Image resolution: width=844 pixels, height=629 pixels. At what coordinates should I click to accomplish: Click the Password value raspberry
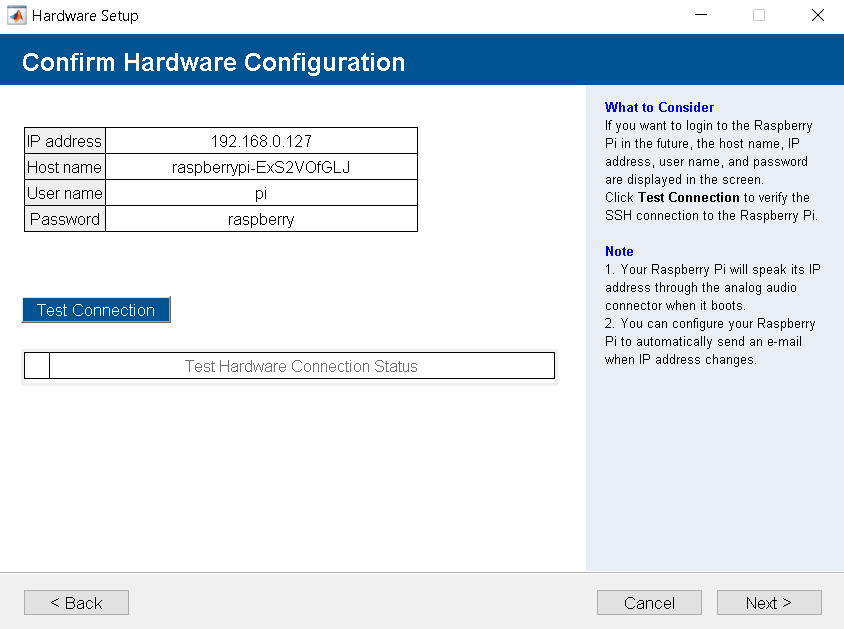pos(261,218)
